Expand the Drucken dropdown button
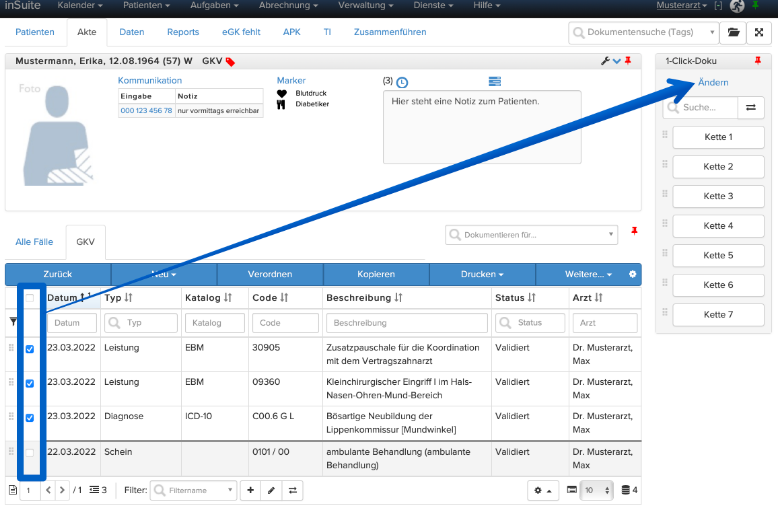The image size is (778, 506). pyautogui.click(x=482, y=274)
